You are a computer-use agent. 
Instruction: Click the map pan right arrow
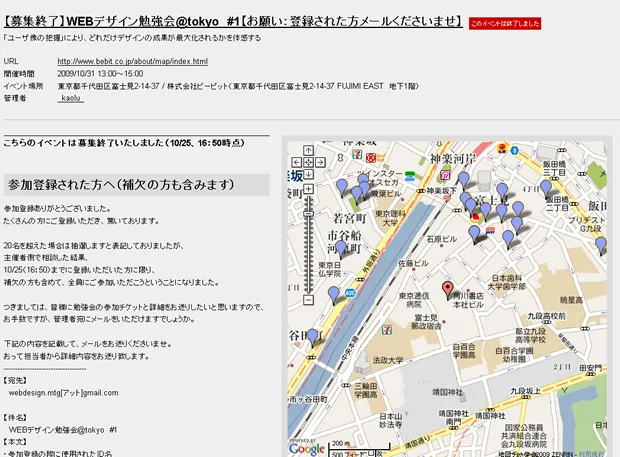point(321,161)
